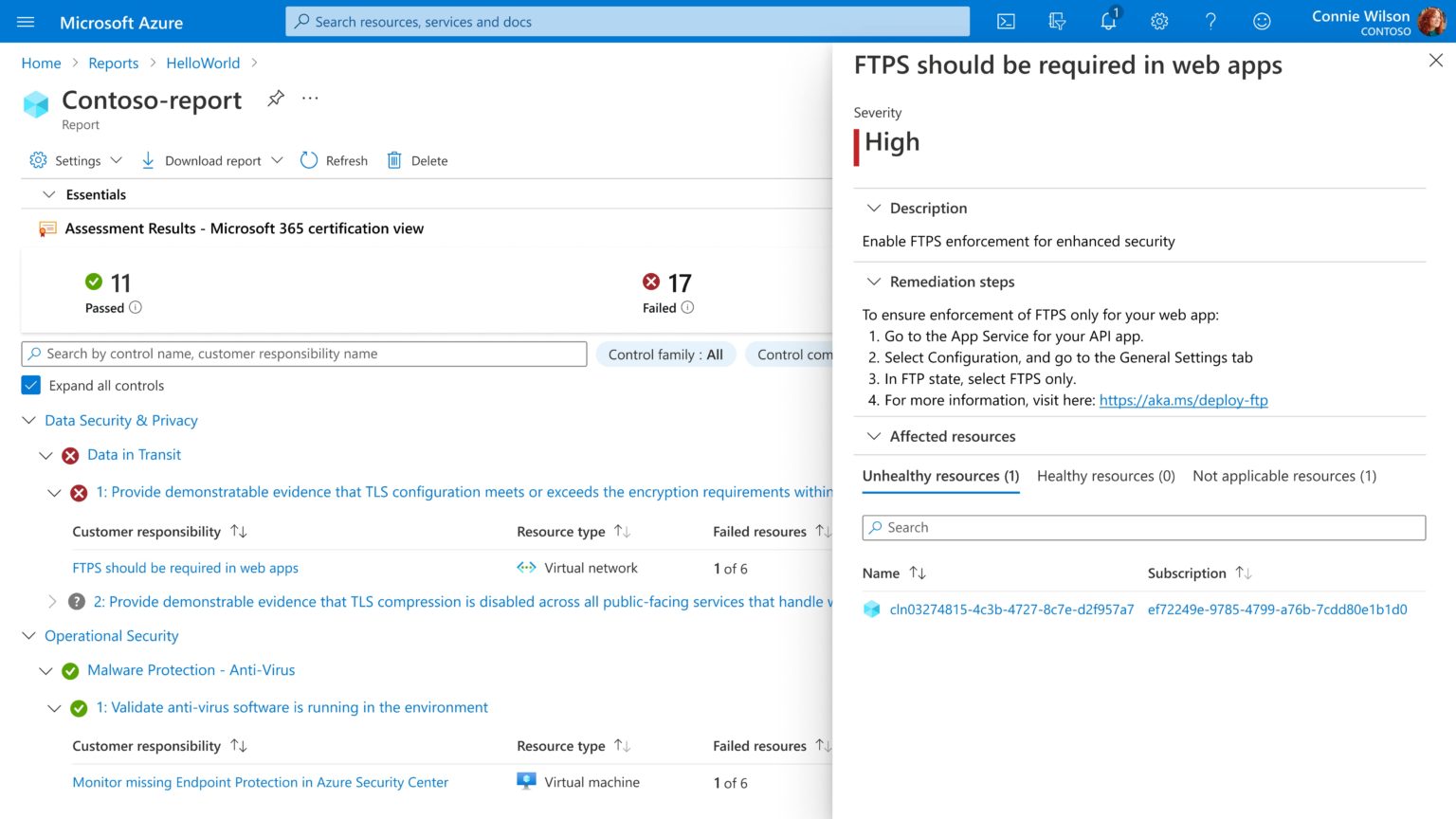Pin Contoso-report to dashboard
The image size is (1456, 819).
[x=275, y=98]
